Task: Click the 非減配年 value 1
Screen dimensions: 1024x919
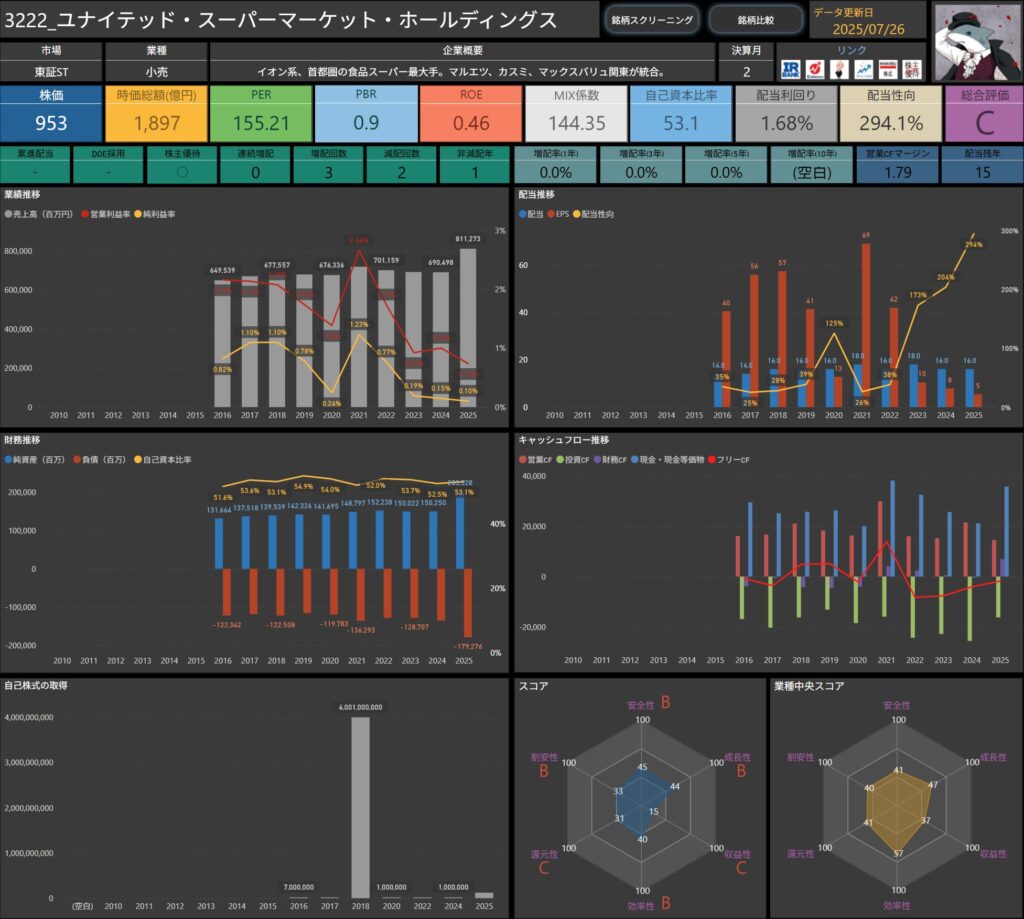Action: coord(475,172)
